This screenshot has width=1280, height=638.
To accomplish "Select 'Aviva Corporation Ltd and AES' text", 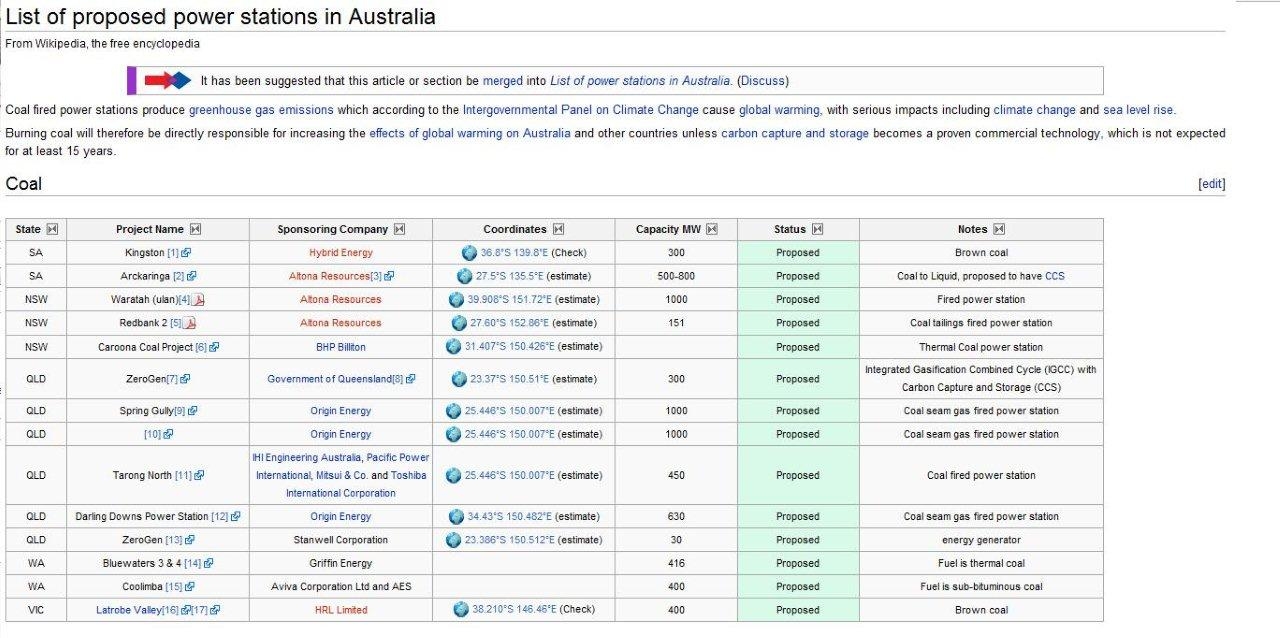I will coord(341,587).
